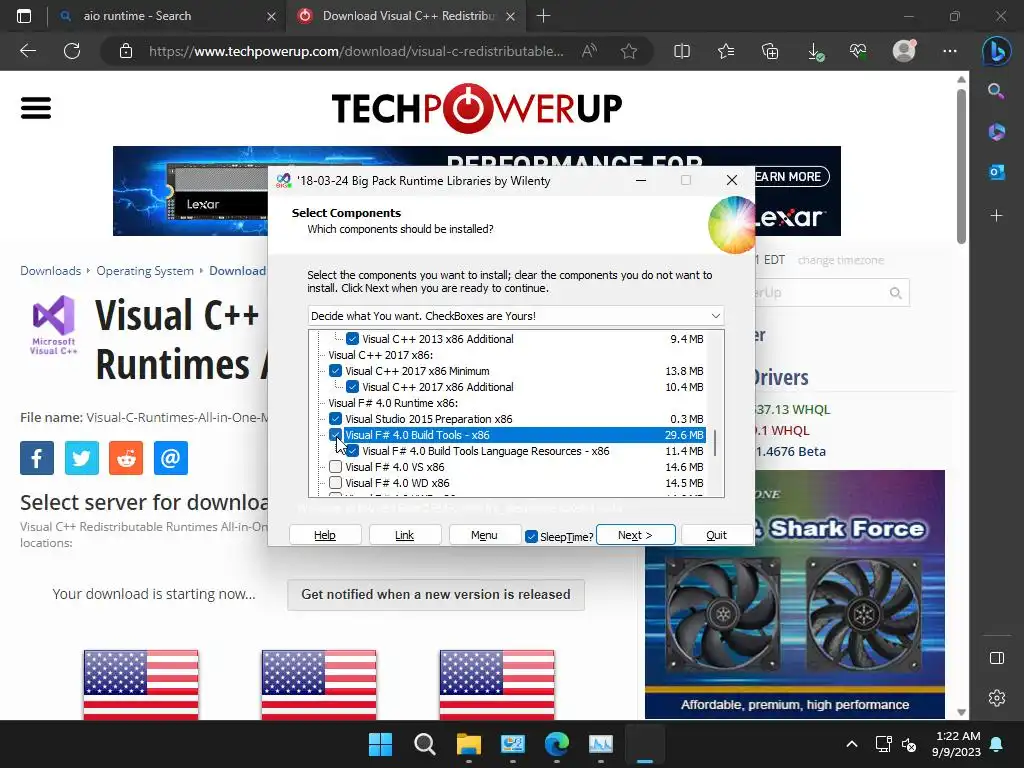Click the browser address bar URL
This screenshot has width=1024, height=768.
coord(356,51)
